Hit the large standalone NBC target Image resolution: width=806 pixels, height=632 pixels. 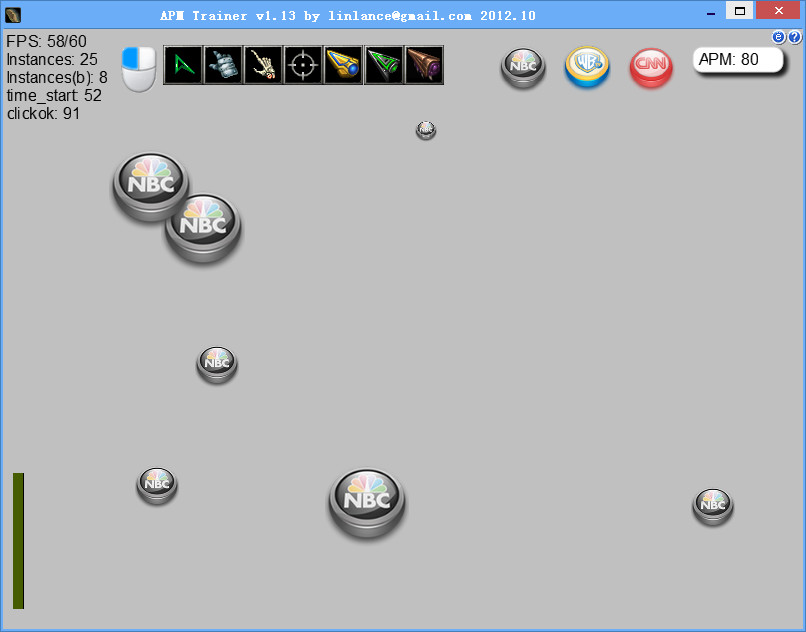click(x=367, y=503)
